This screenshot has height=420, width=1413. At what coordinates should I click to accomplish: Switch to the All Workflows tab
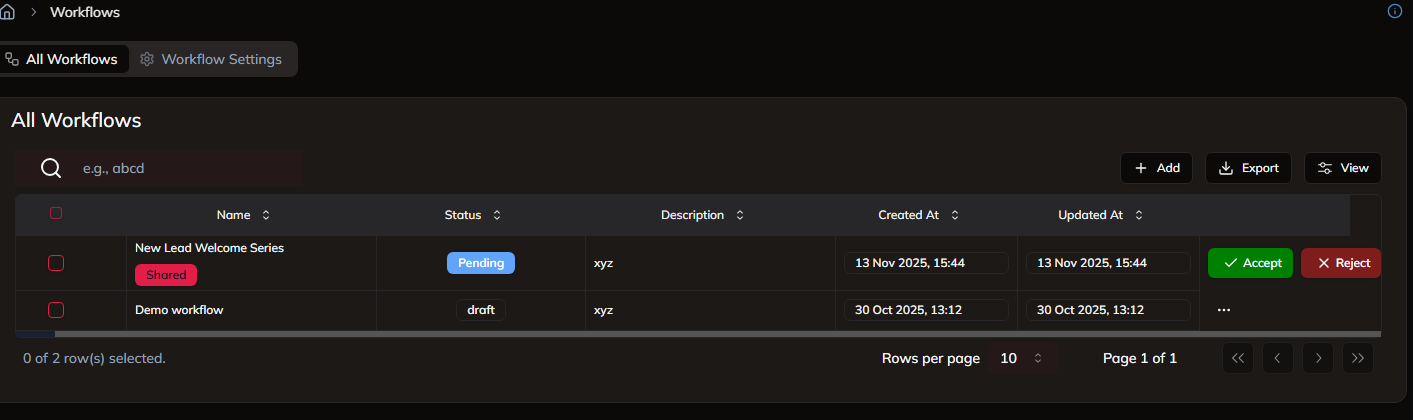point(62,59)
